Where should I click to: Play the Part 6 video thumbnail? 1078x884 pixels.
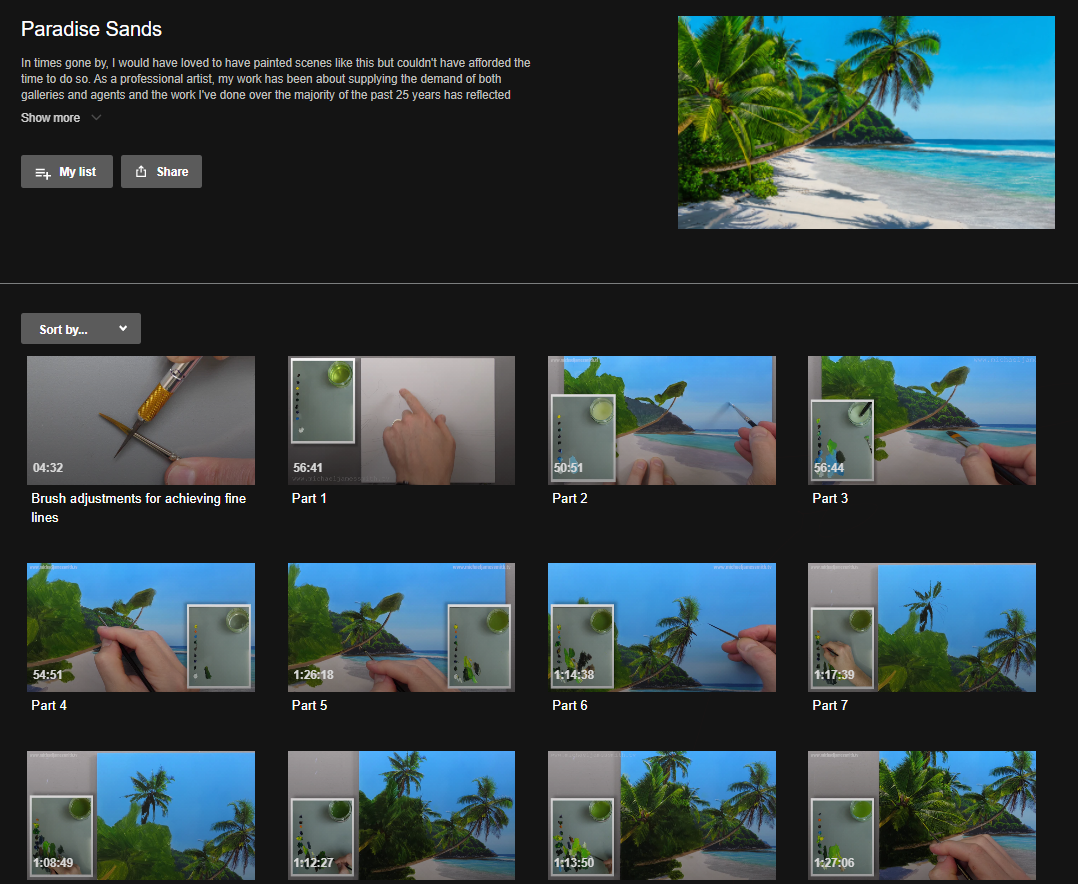point(661,627)
